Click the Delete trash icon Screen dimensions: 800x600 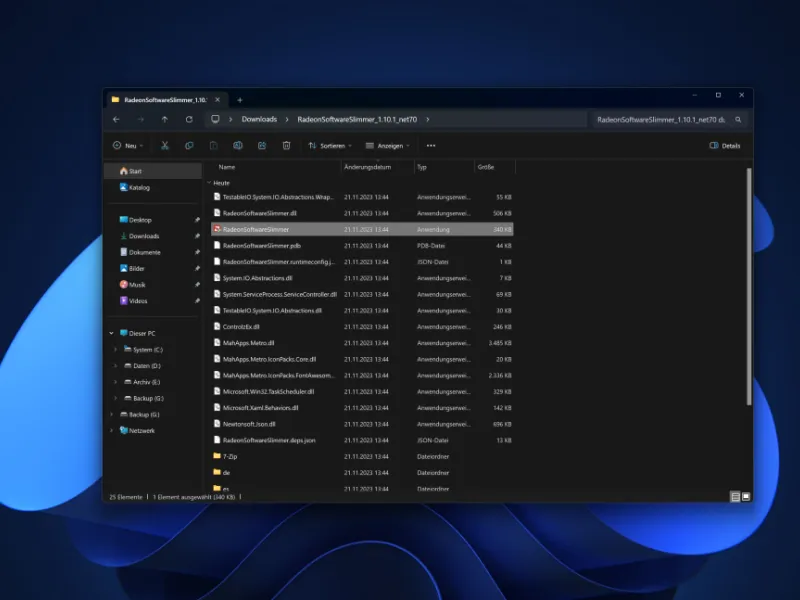point(286,146)
